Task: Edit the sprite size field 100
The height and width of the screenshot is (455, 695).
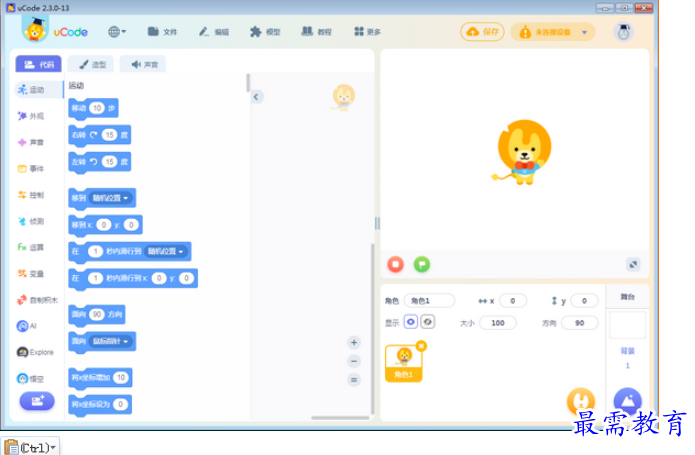Action: (498, 323)
